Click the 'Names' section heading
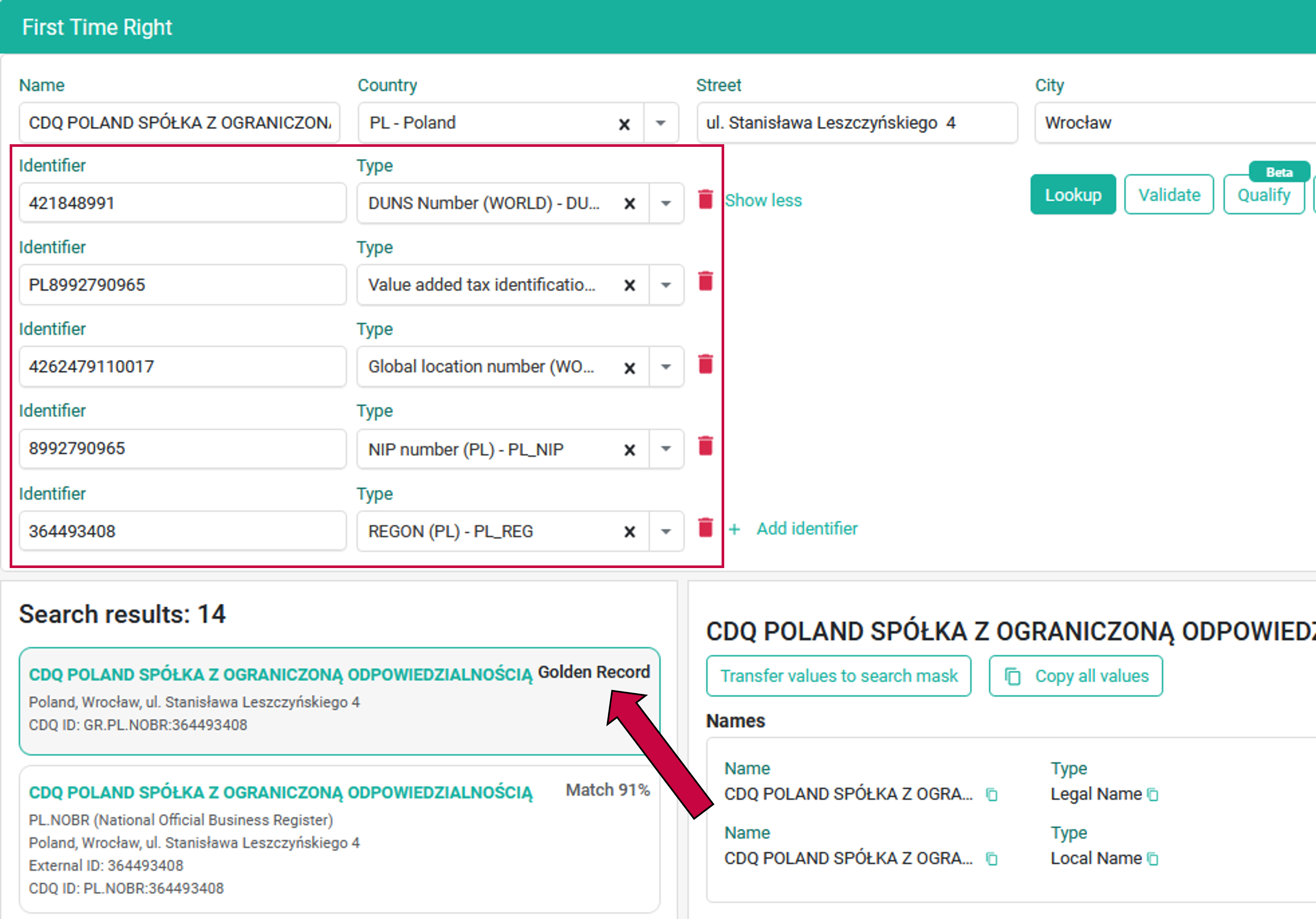The height and width of the screenshot is (919, 1316). (735, 721)
